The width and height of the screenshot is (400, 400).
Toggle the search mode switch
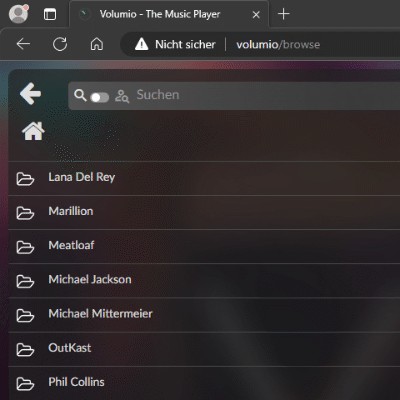(99, 97)
